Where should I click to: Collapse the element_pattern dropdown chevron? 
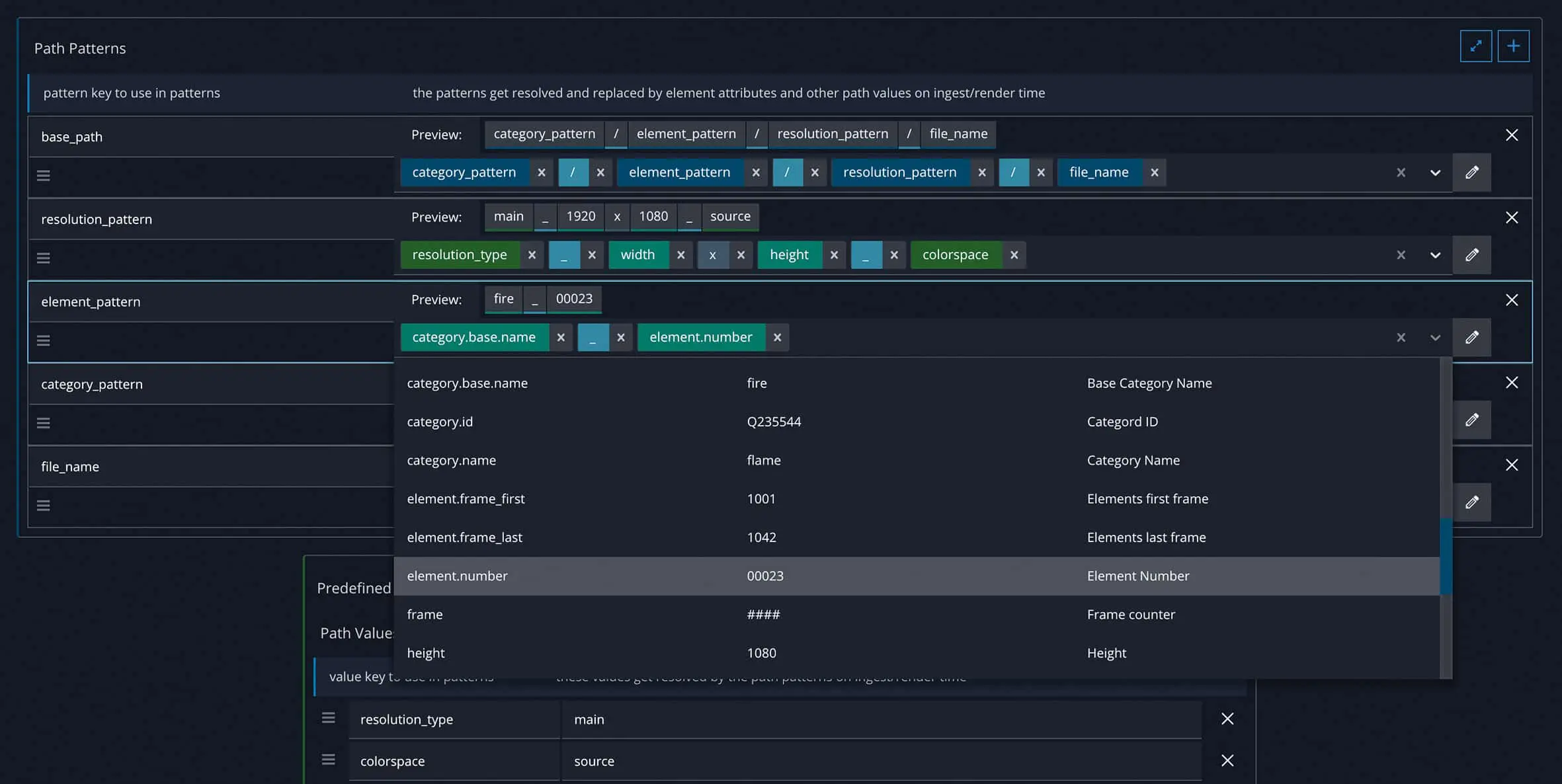point(1435,338)
